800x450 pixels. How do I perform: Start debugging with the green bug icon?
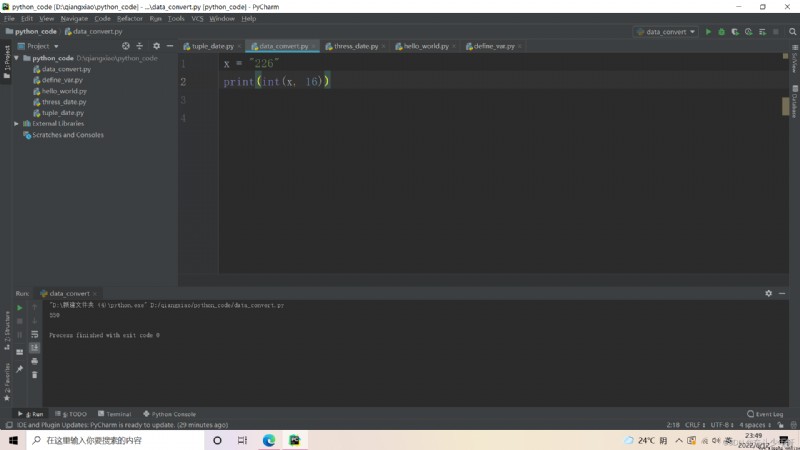(x=721, y=32)
